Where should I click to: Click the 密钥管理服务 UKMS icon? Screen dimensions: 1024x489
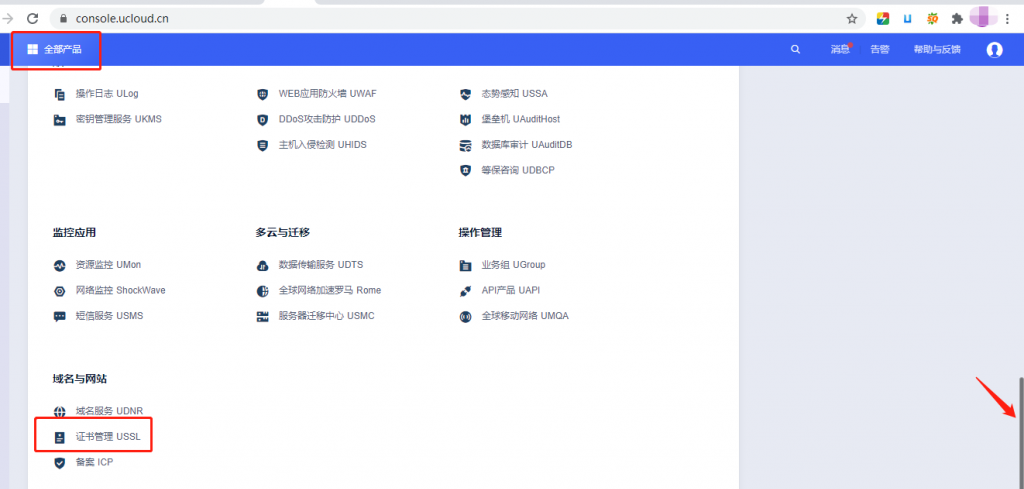(x=59, y=119)
